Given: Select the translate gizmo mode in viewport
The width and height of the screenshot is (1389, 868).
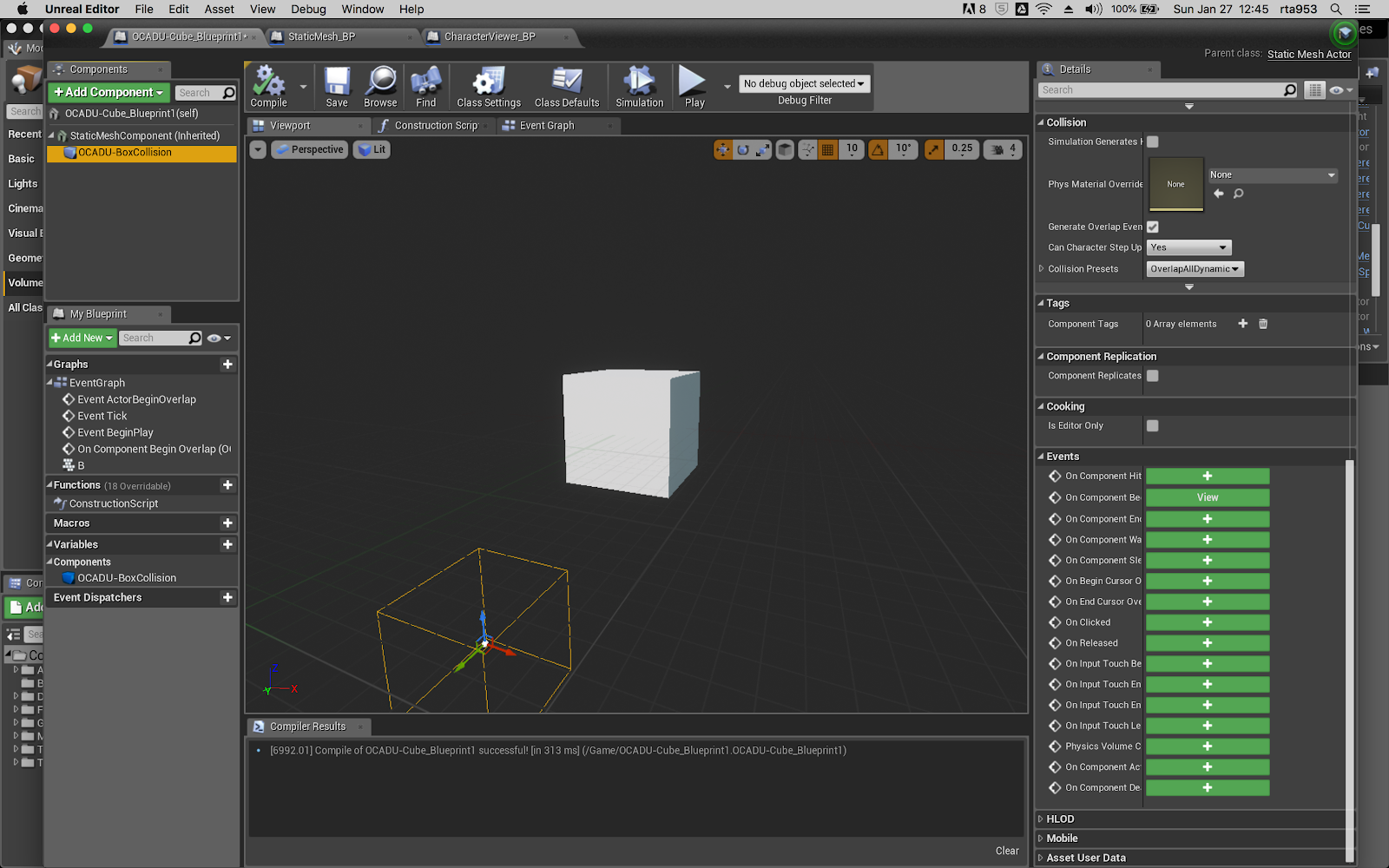Looking at the screenshot, I should coord(723,150).
